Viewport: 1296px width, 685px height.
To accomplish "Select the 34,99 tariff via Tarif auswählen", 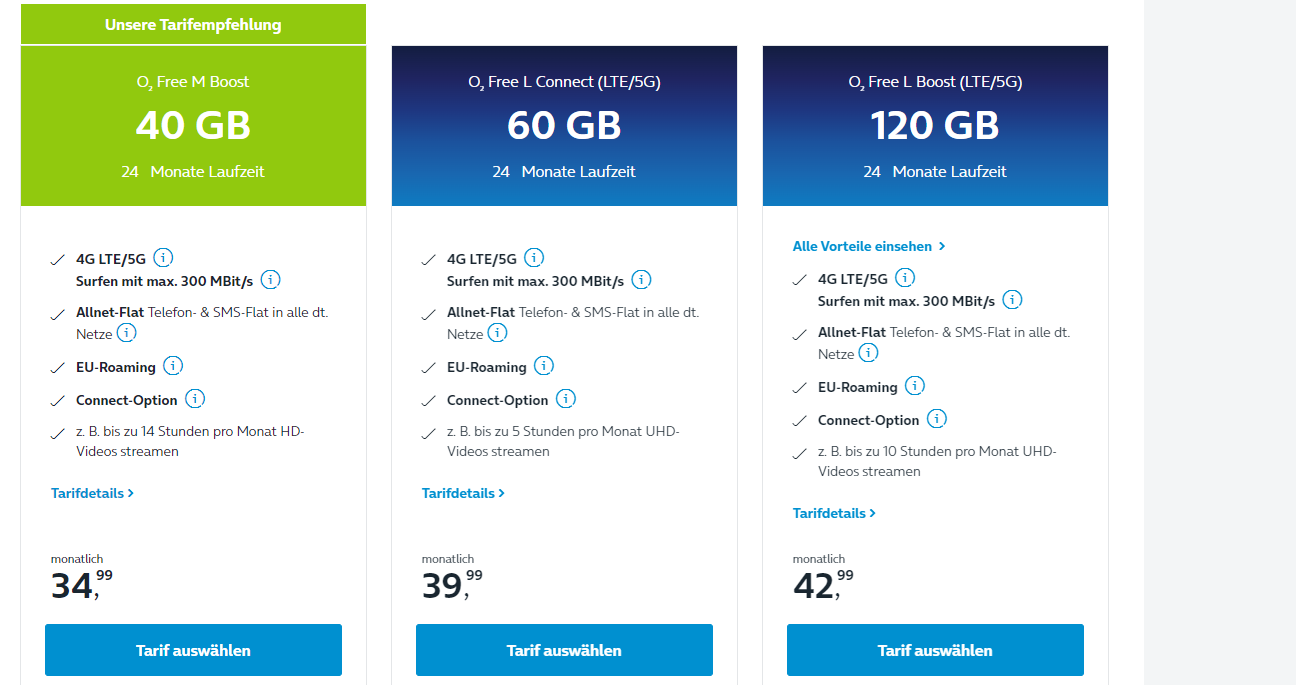I will point(193,650).
